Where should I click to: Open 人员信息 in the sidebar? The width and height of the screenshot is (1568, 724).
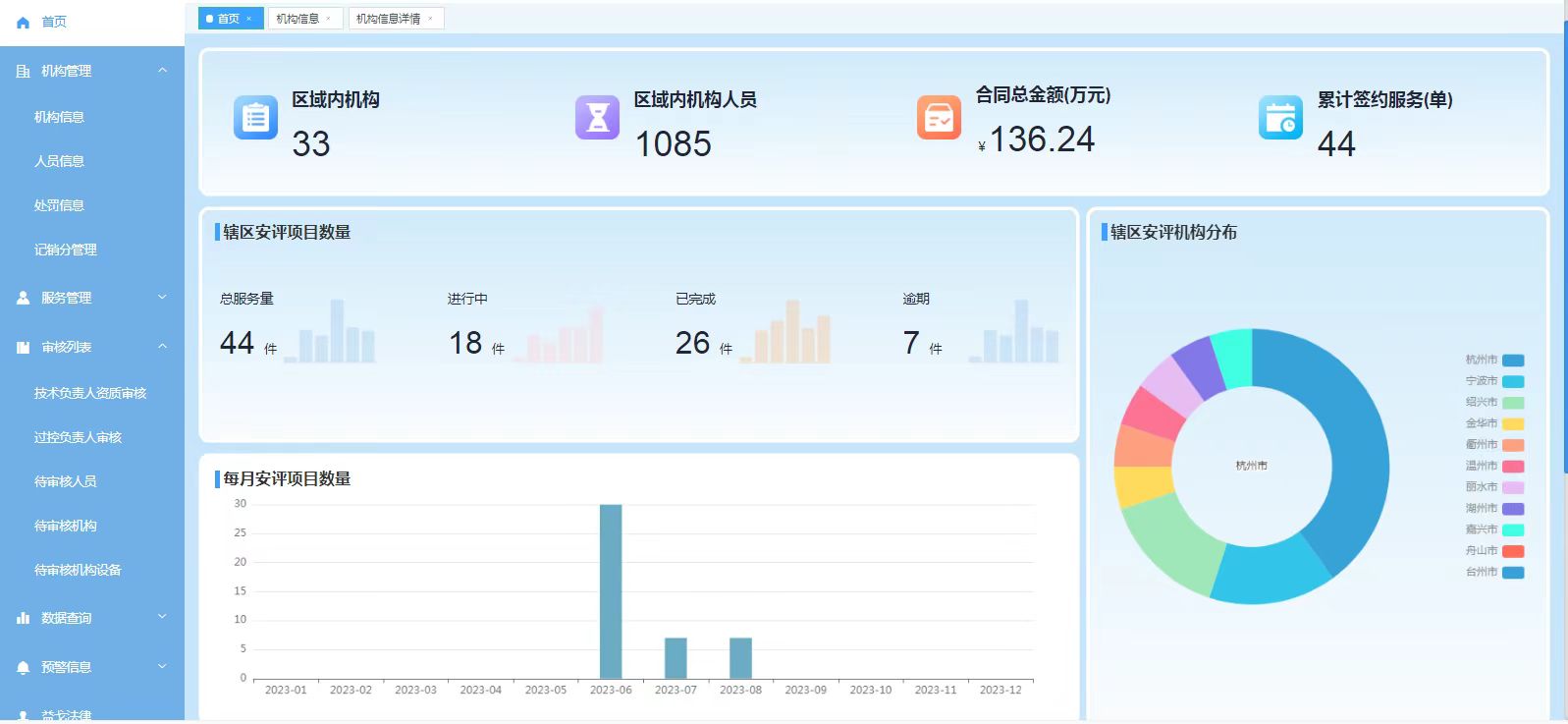tap(59, 161)
